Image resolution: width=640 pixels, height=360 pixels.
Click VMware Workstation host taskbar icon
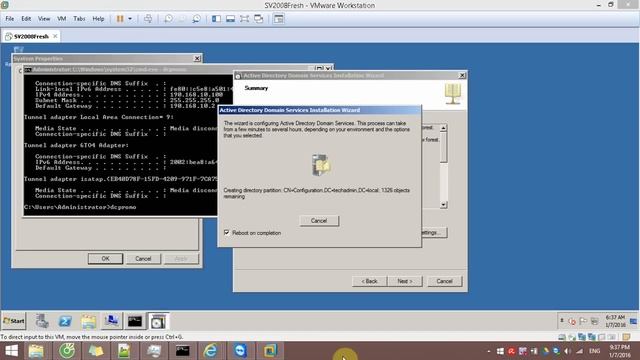pos(270,351)
